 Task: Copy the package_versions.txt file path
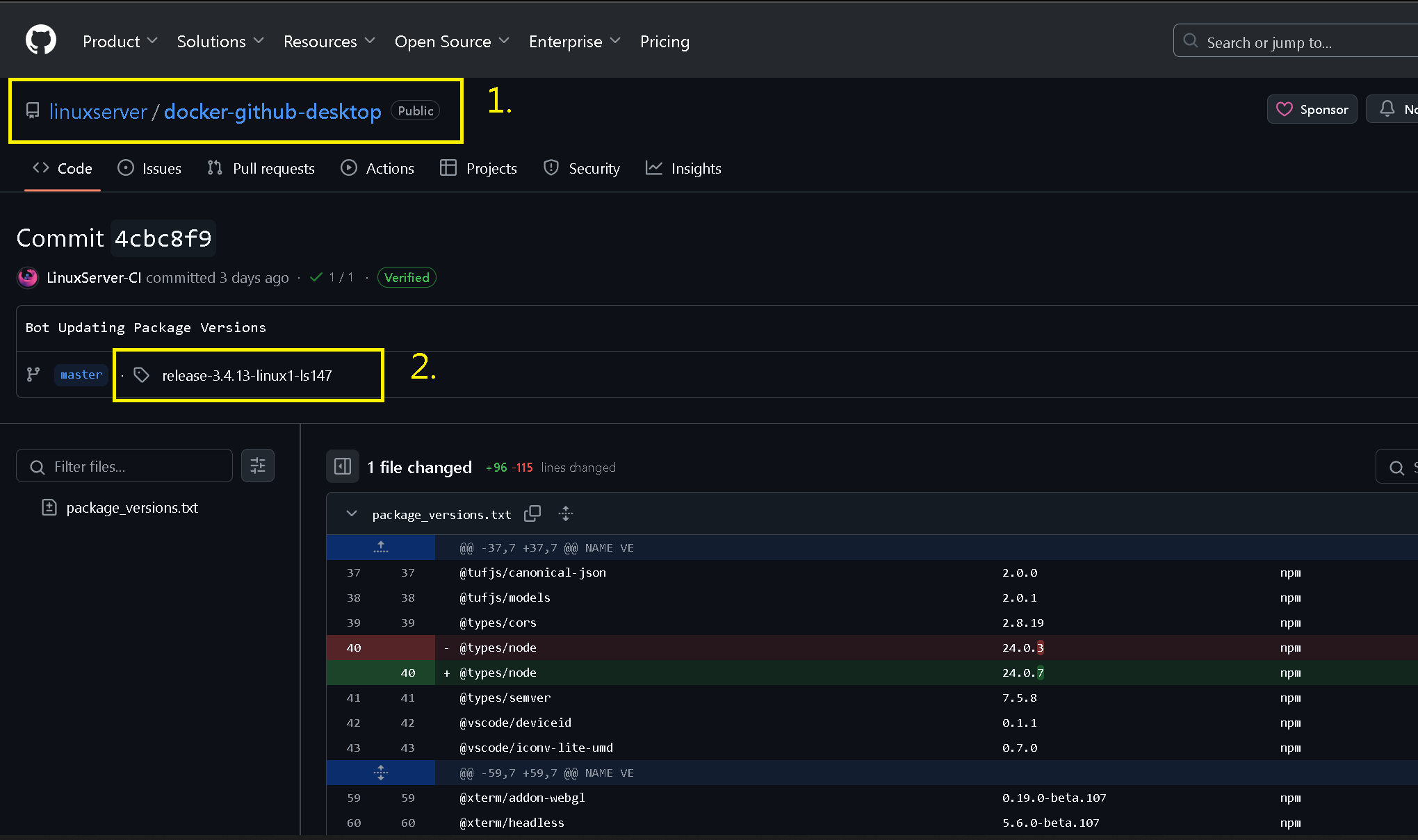coord(532,513)
